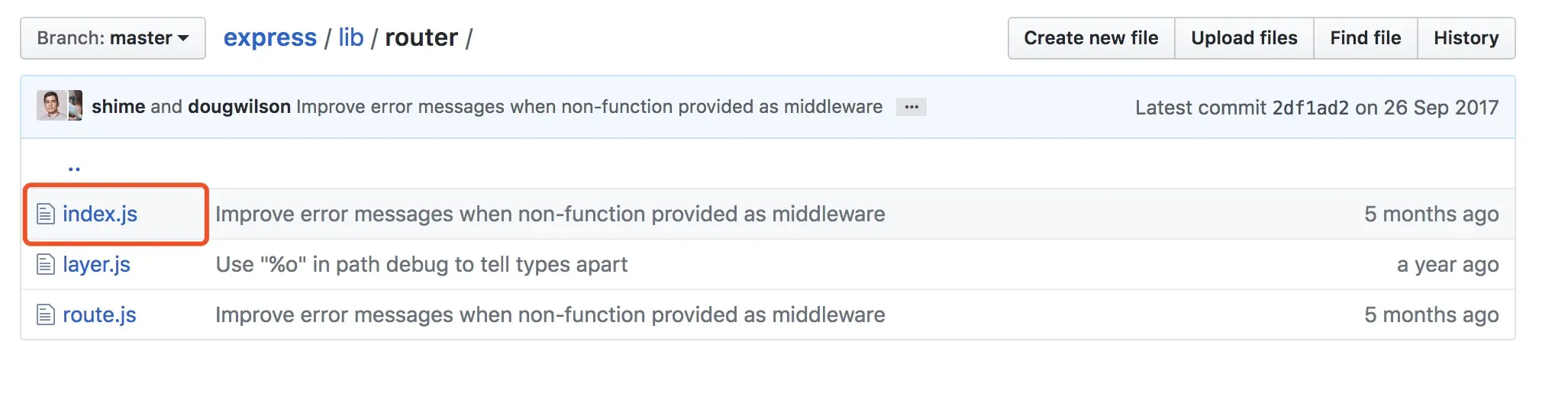Open the shime author profile link
The width and height of the screenshot is (1568, 400).
point(118,107)
